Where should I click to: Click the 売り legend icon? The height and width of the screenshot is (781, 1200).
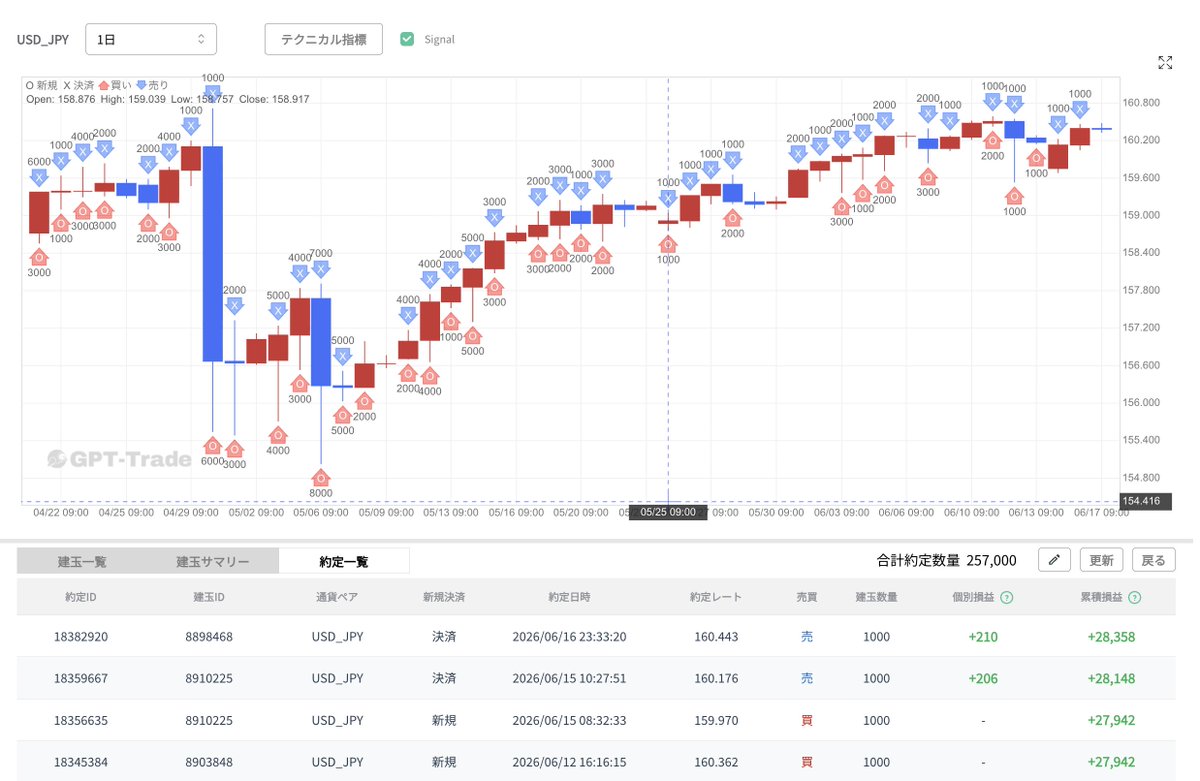(x=141, y=85)
